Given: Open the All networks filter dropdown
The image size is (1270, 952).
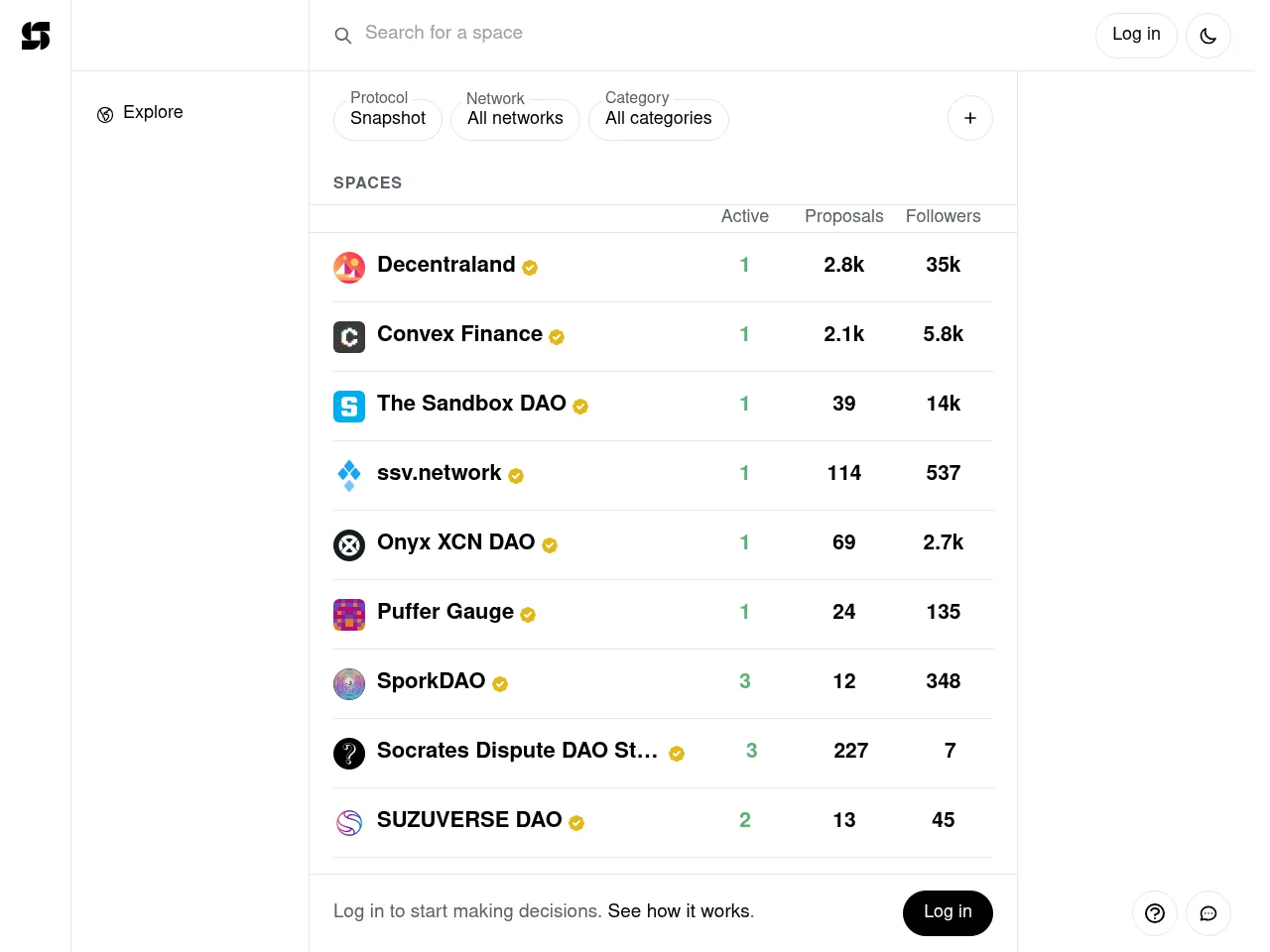Looking at the screenshot, I should pos(515,119).
